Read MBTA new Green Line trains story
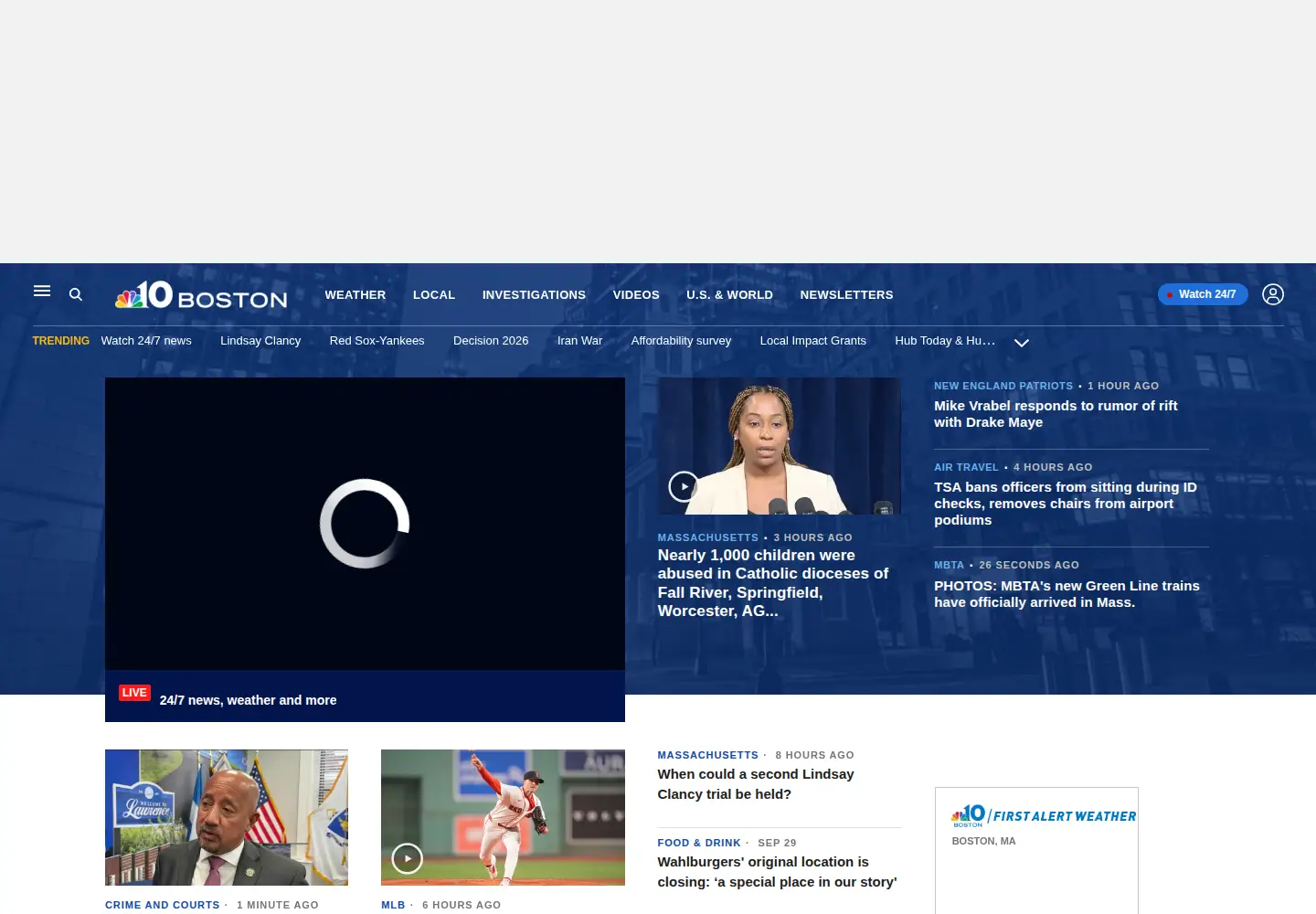Viewport: 1316px width, 914px height. (1067, 594)
